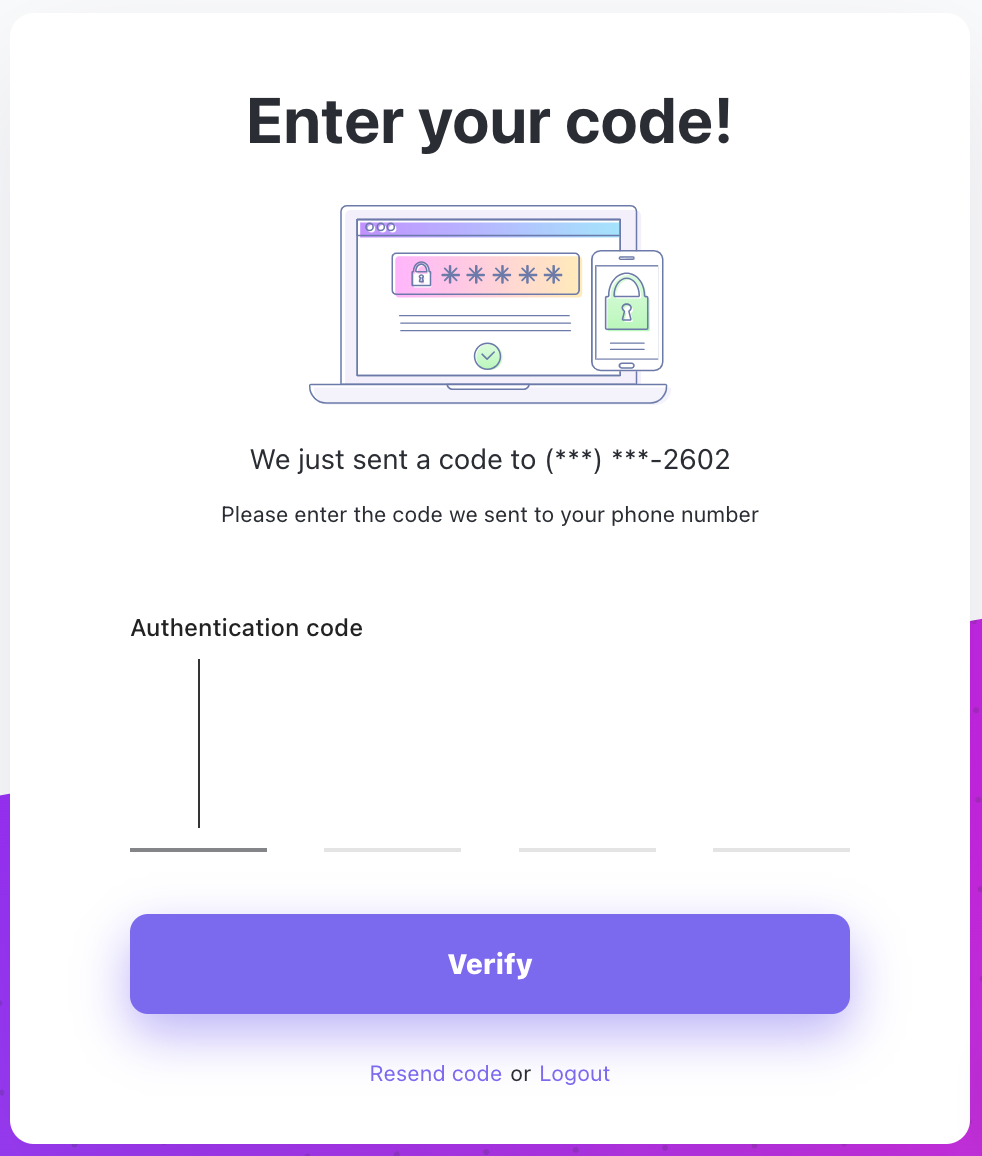Click the green padlock on the phone illustration
Screen dimensions: 982x1156
(627, 304)
